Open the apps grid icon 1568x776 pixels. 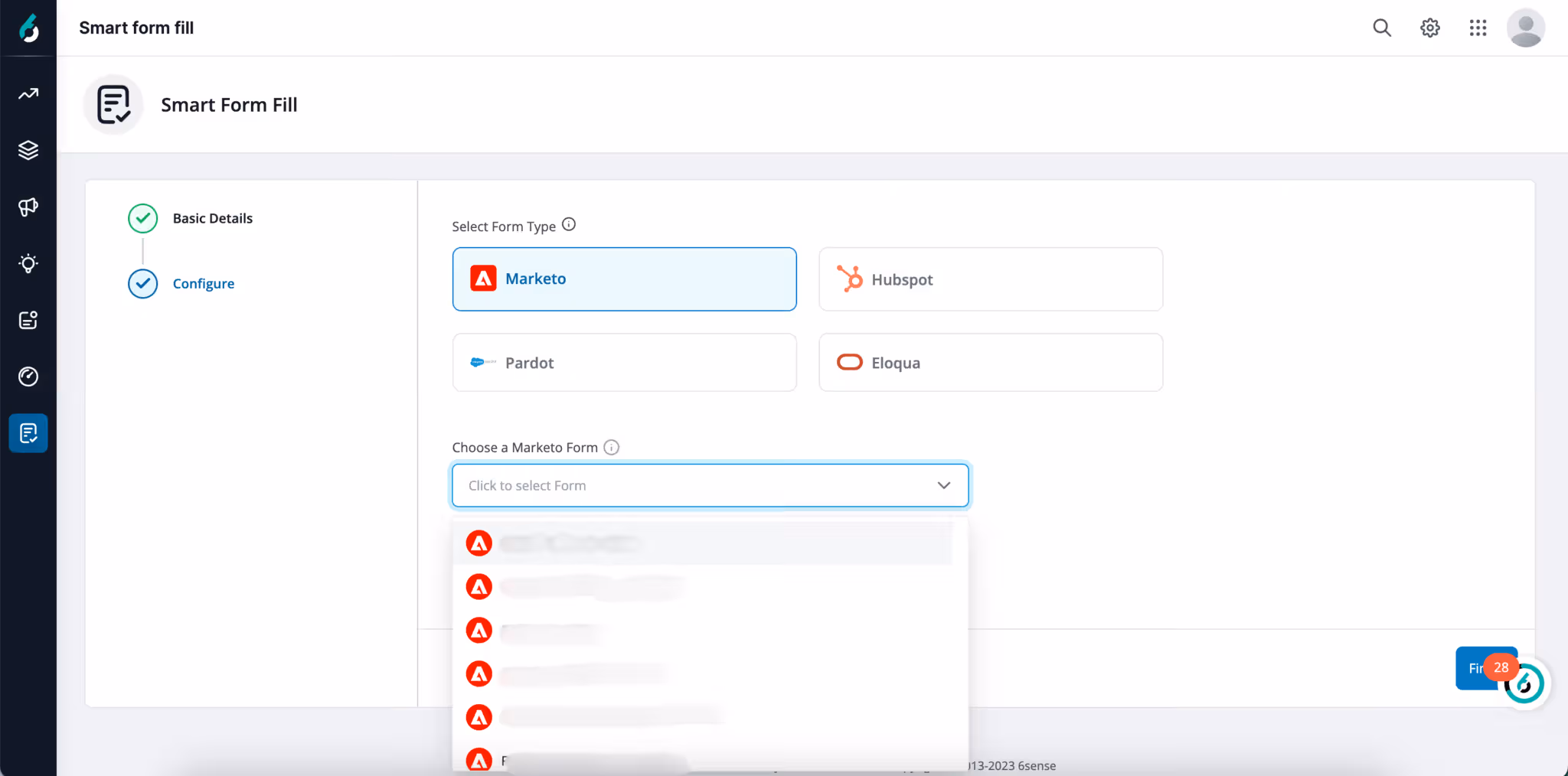1478,28
